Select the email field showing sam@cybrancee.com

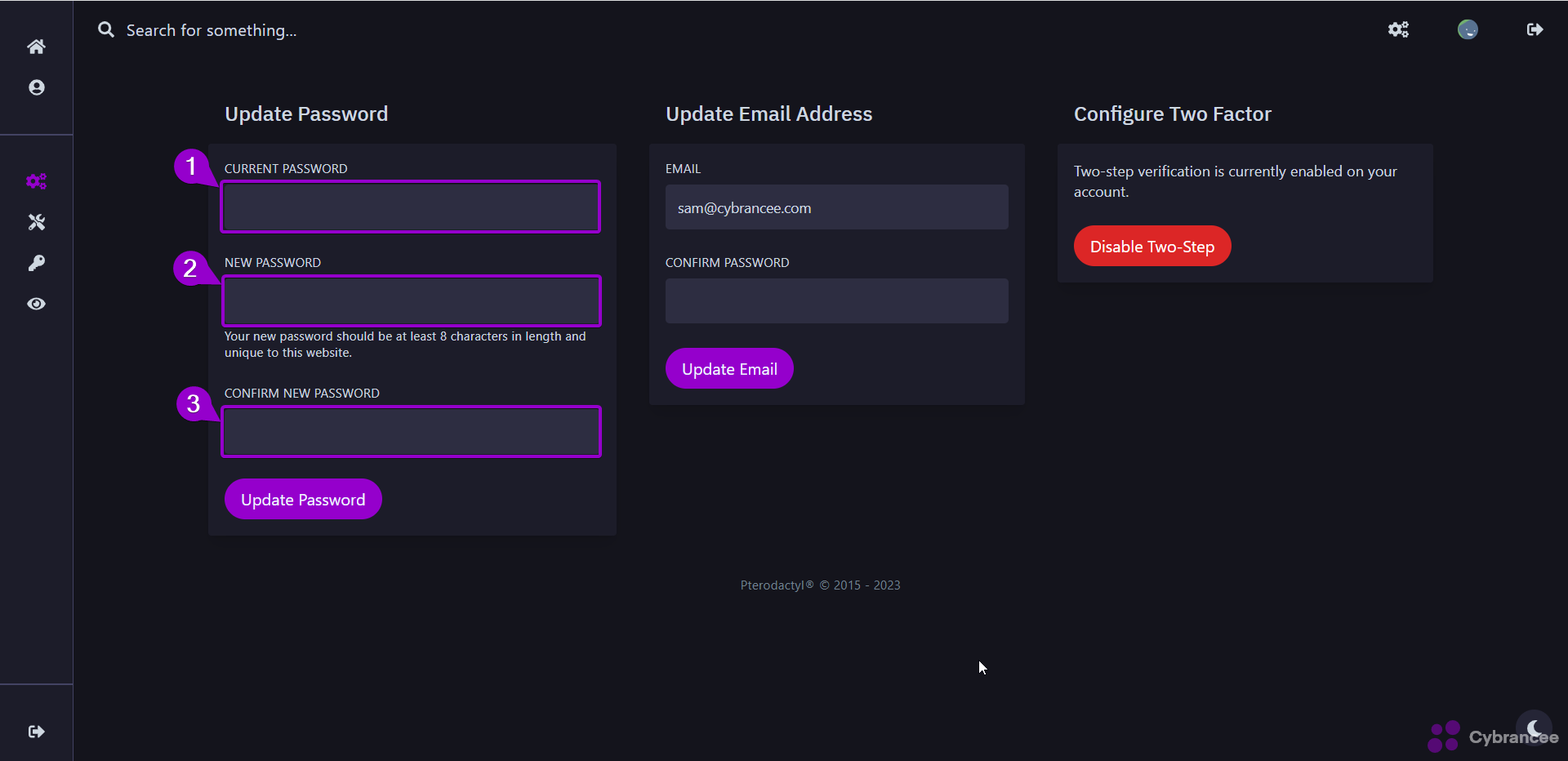836,207
